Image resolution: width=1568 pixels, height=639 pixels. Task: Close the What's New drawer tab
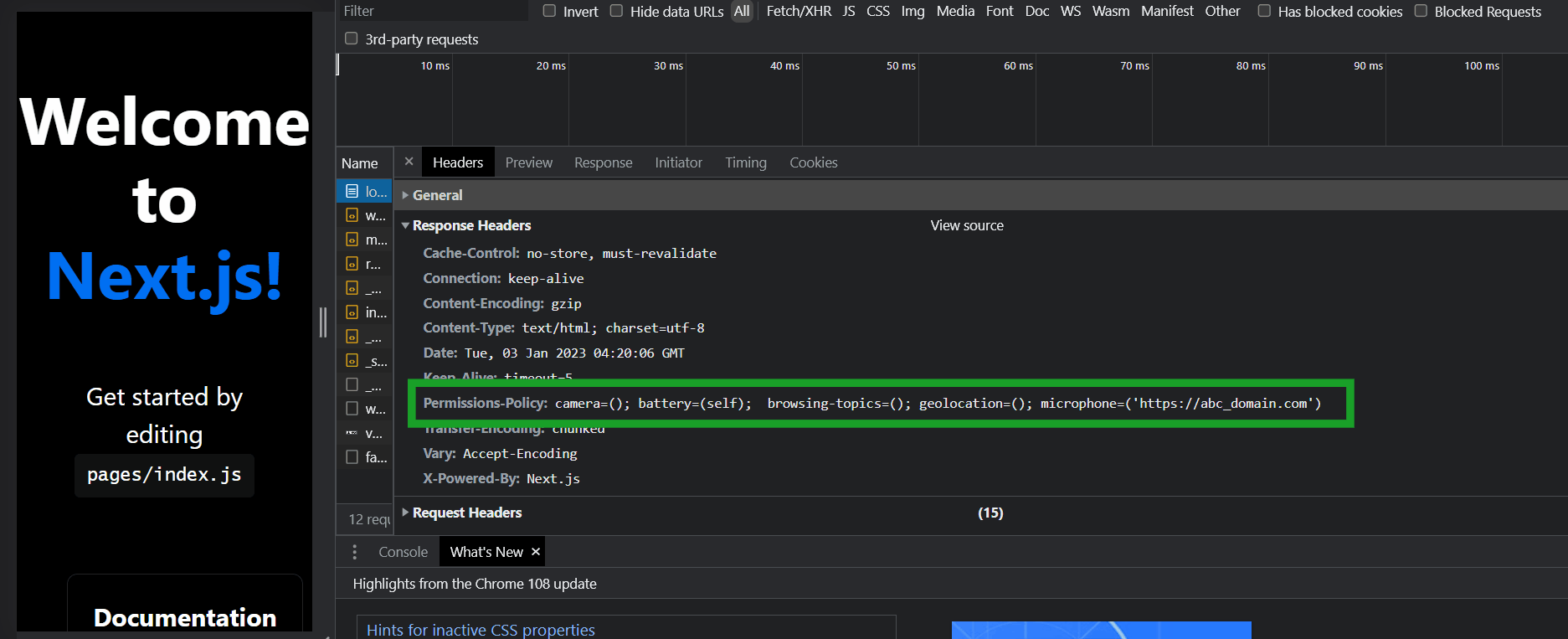pos(536,552)
